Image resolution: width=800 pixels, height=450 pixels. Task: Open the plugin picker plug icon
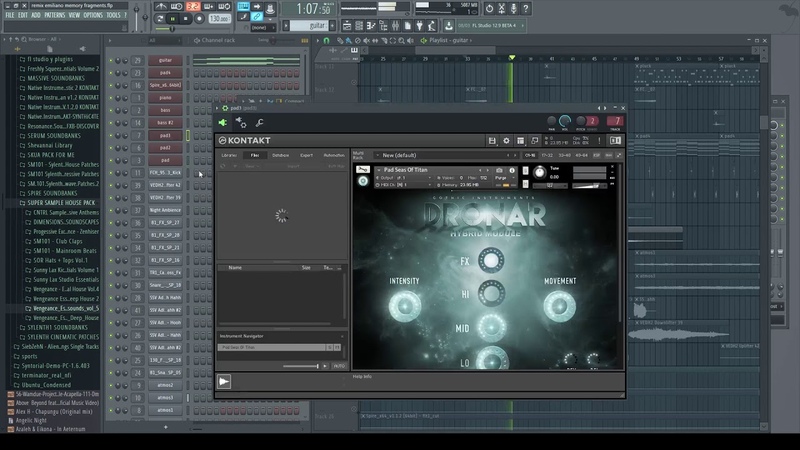pyautogui.click(x=419, y=26)
